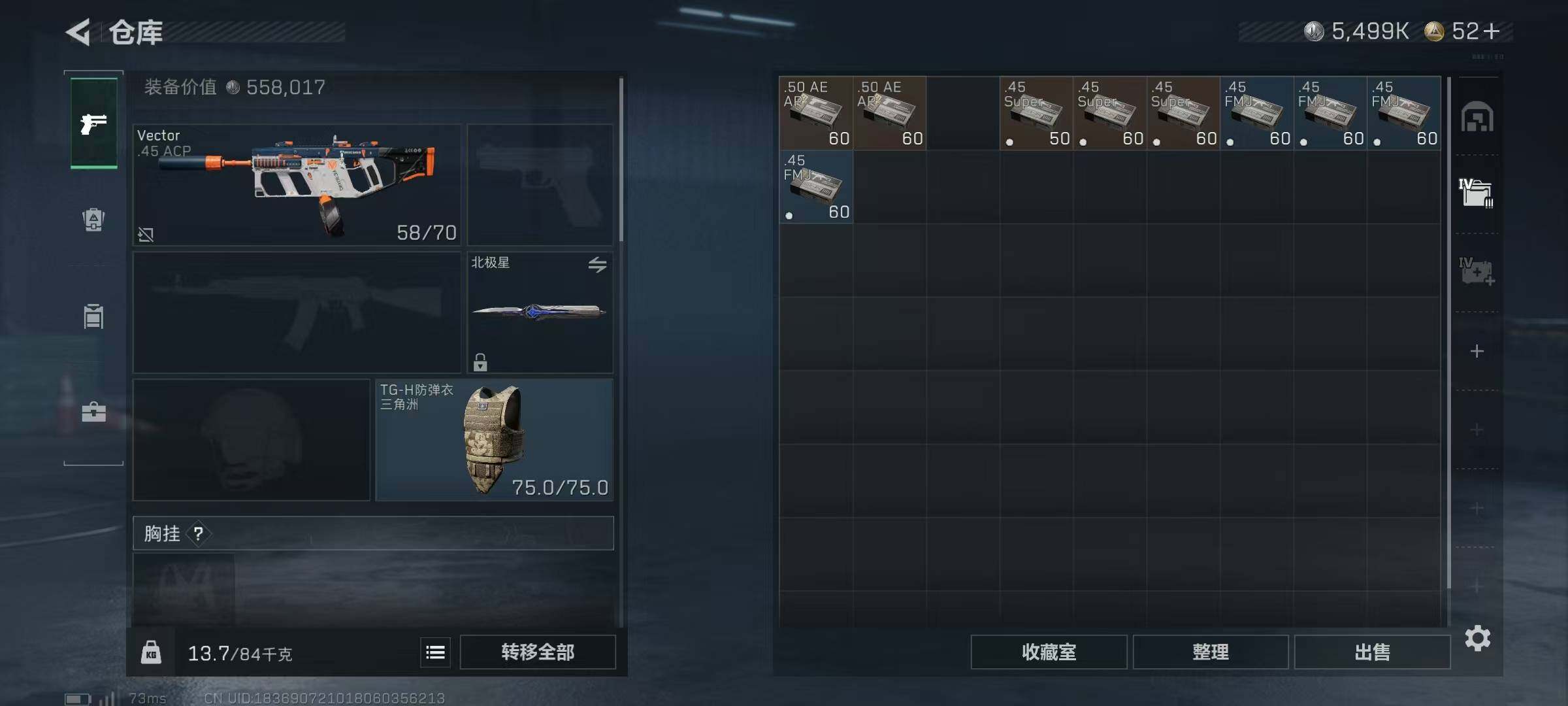Open the level IV medical box container
Image resolution: width=1568 pixels, height=706 pixels.
click(1477, 271)
